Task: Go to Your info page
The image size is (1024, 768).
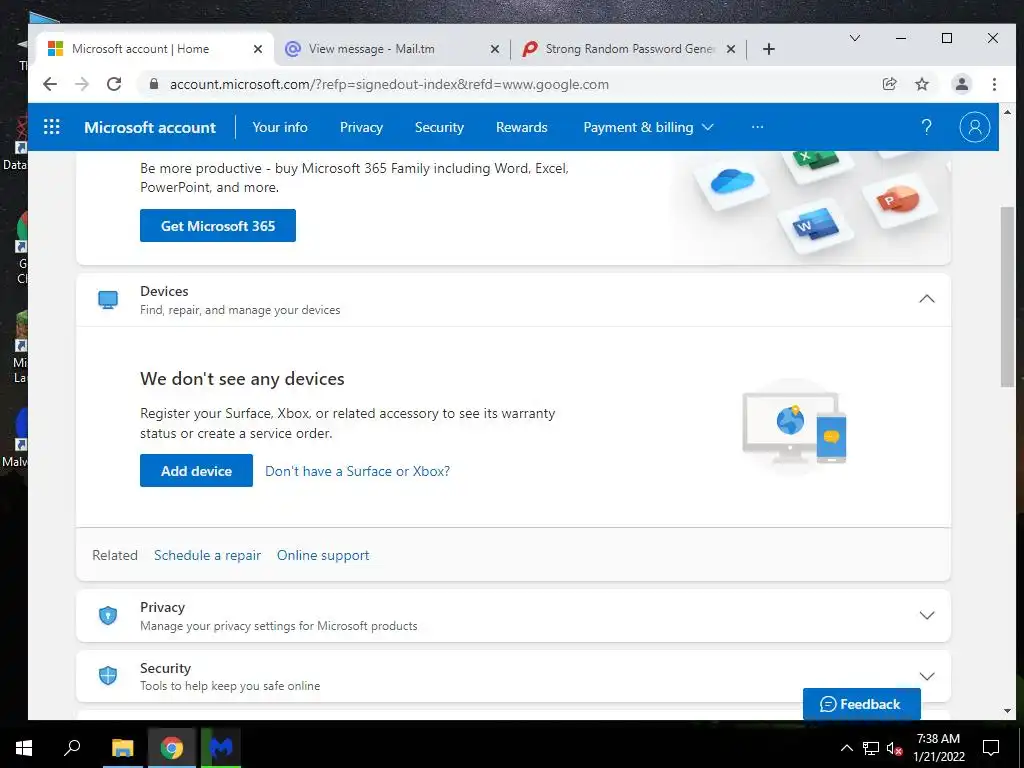Action: (x=280, y=127)
